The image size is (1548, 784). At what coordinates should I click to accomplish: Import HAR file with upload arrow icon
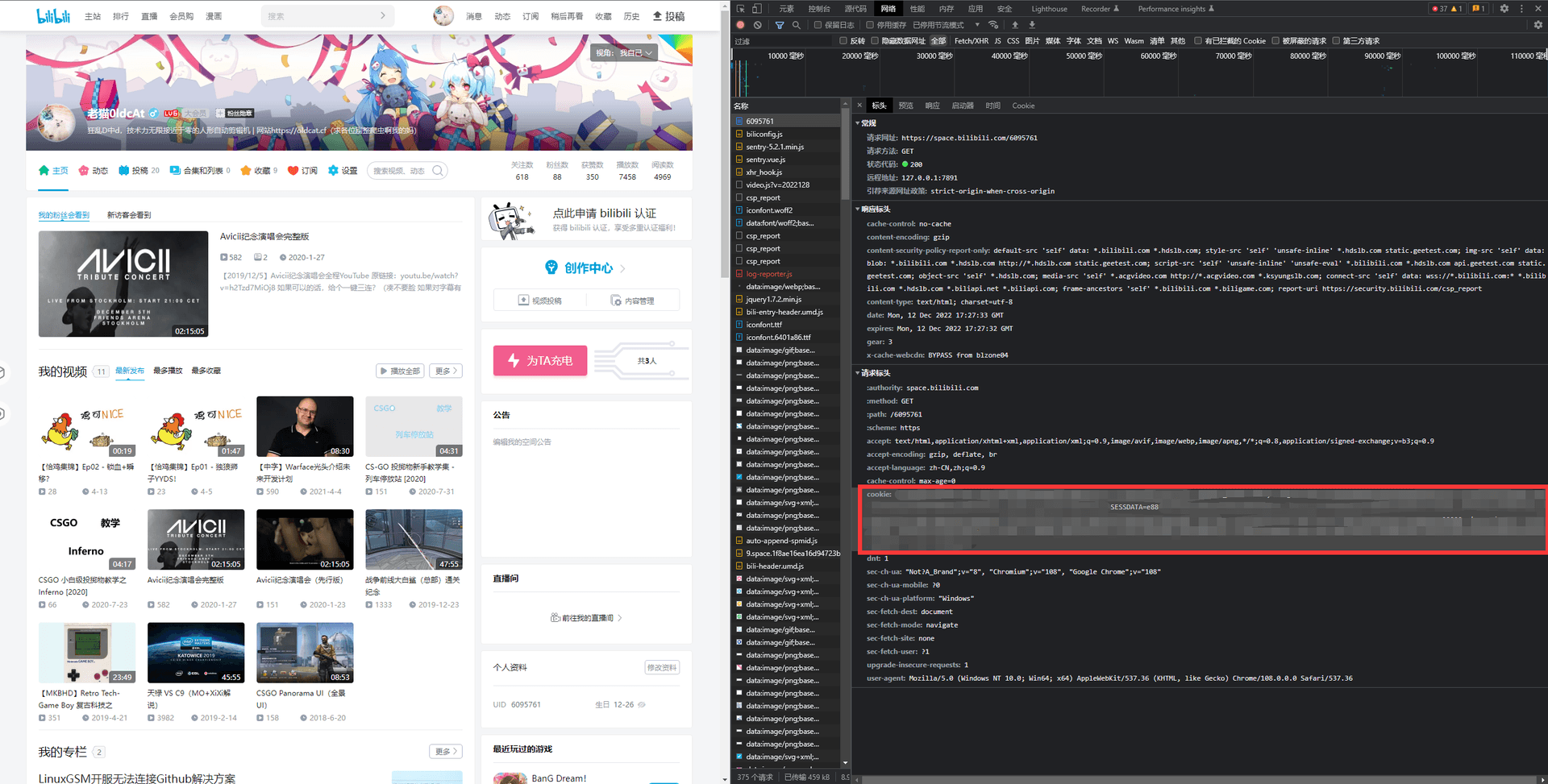click(1015, 25)
